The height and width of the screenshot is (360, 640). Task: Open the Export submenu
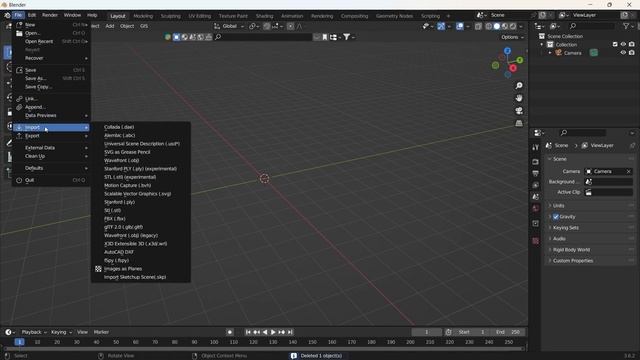[x=51, y=136]
